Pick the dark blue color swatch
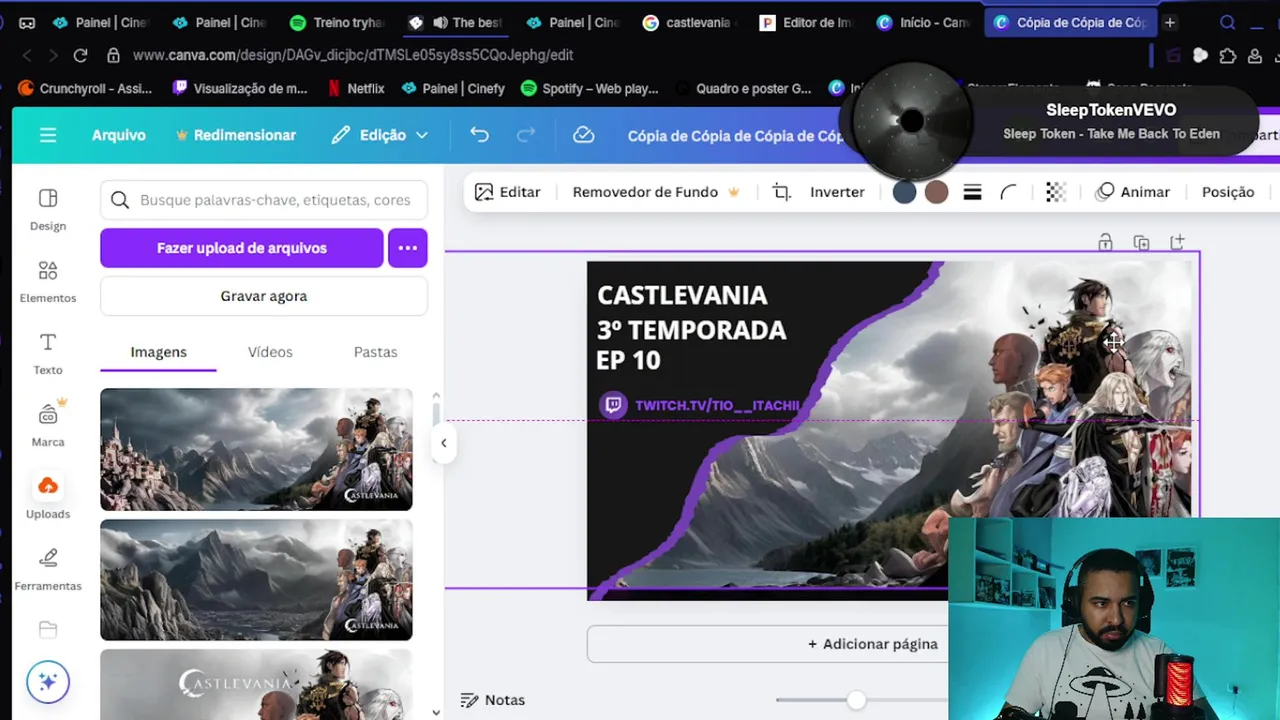 tap(904, 192)
